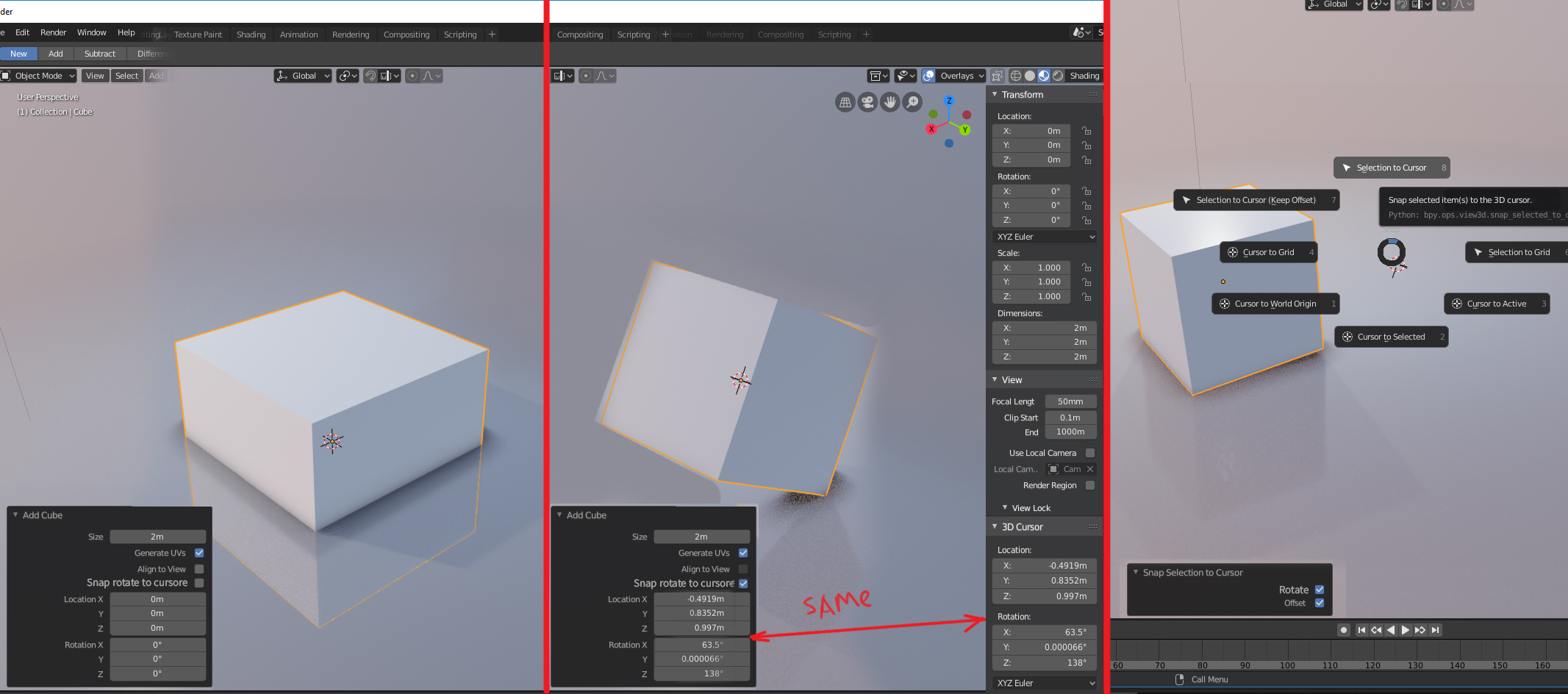Switch to solid viewport shading icon
Screen dimensions: 1568x694
click(x=1030, y=76)
